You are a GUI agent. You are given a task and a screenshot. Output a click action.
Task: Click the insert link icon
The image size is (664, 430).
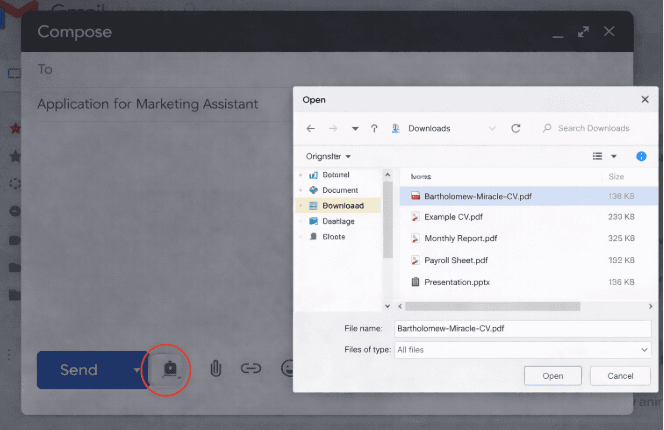coord(251,369)
